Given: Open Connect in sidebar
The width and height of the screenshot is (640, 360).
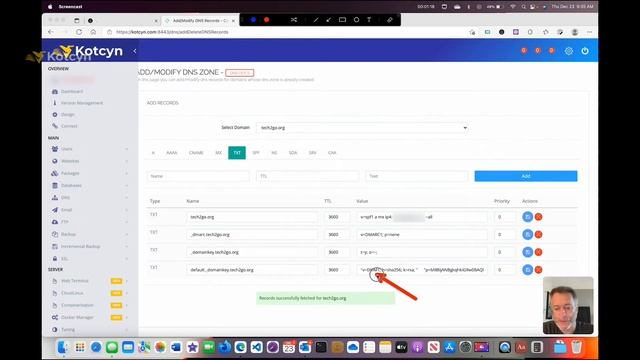Looking at the screenshot, I should (69, 126).
